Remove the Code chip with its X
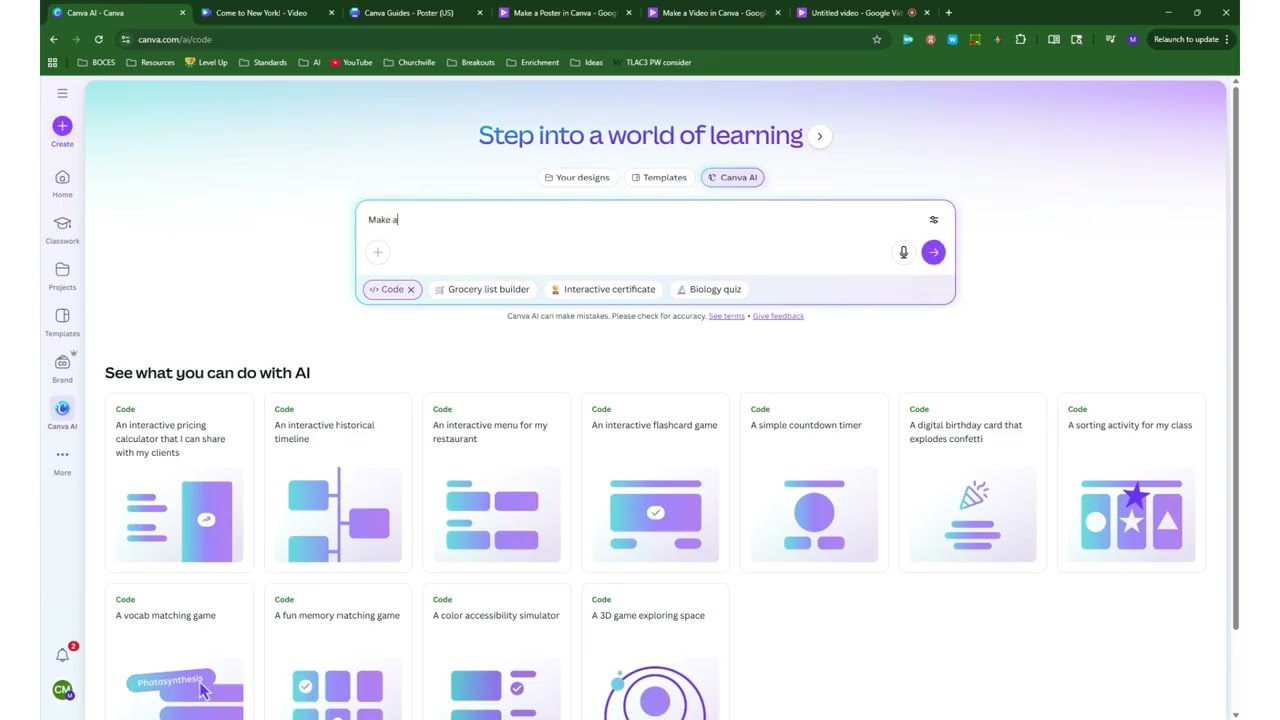The height and width of the screenshot is (720, 1280). [x=410, y=290]
